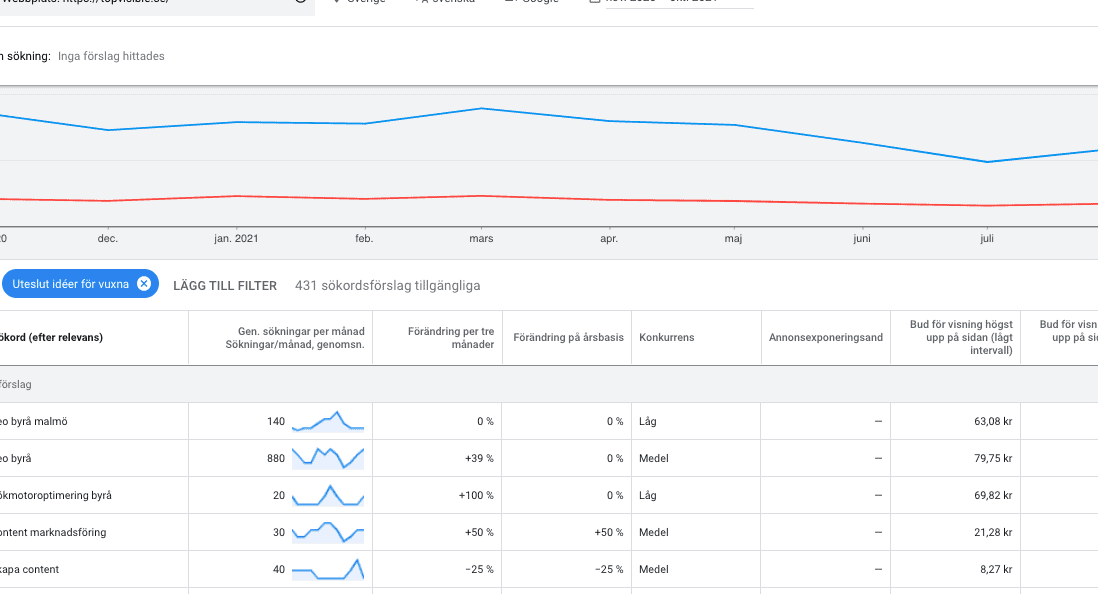The width and height of the screenshot is (1098, 594).
Task: Select the red trend line at jan. 2021
Action: pos(236,196)
